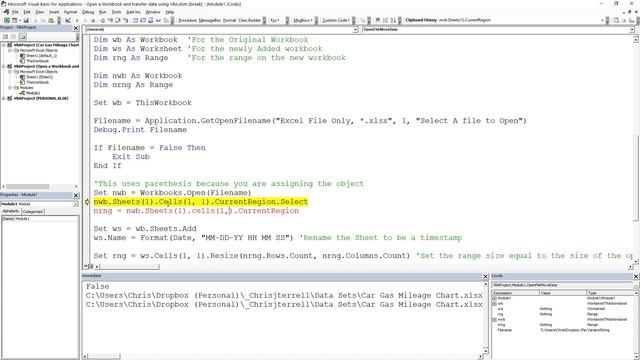Open the Custom Code toolbar dropdown

(336, 20)
